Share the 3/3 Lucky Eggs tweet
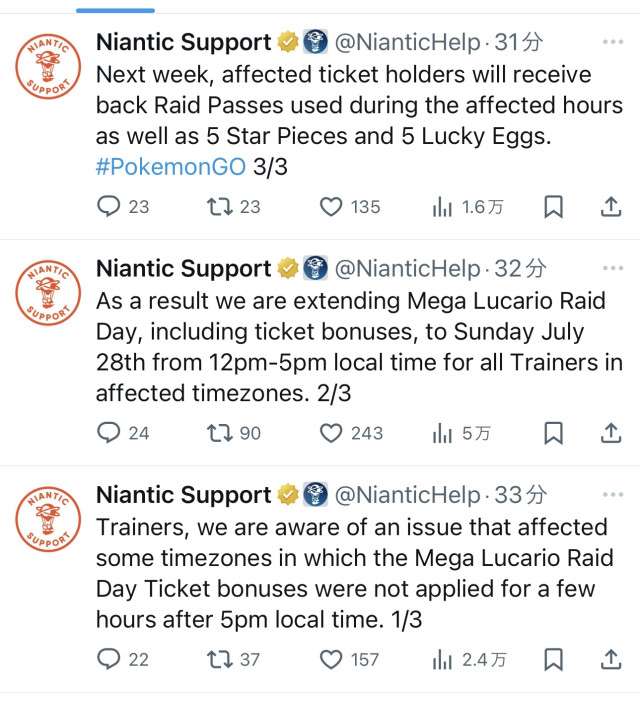Image resolution: width=640 pixels, height=703 pixels. coord(610,207)
